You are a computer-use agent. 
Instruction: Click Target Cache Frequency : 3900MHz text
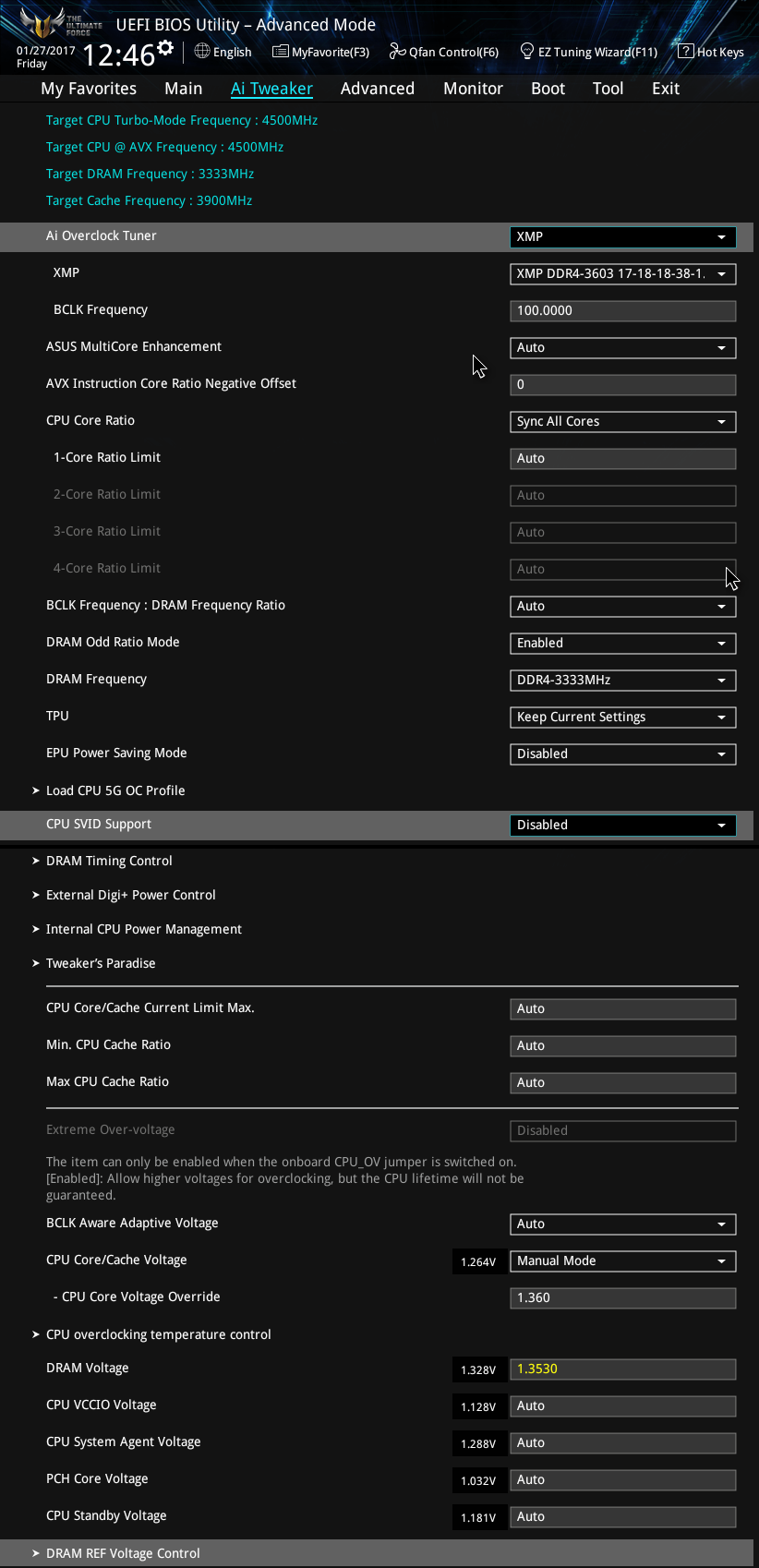[149, 200]
